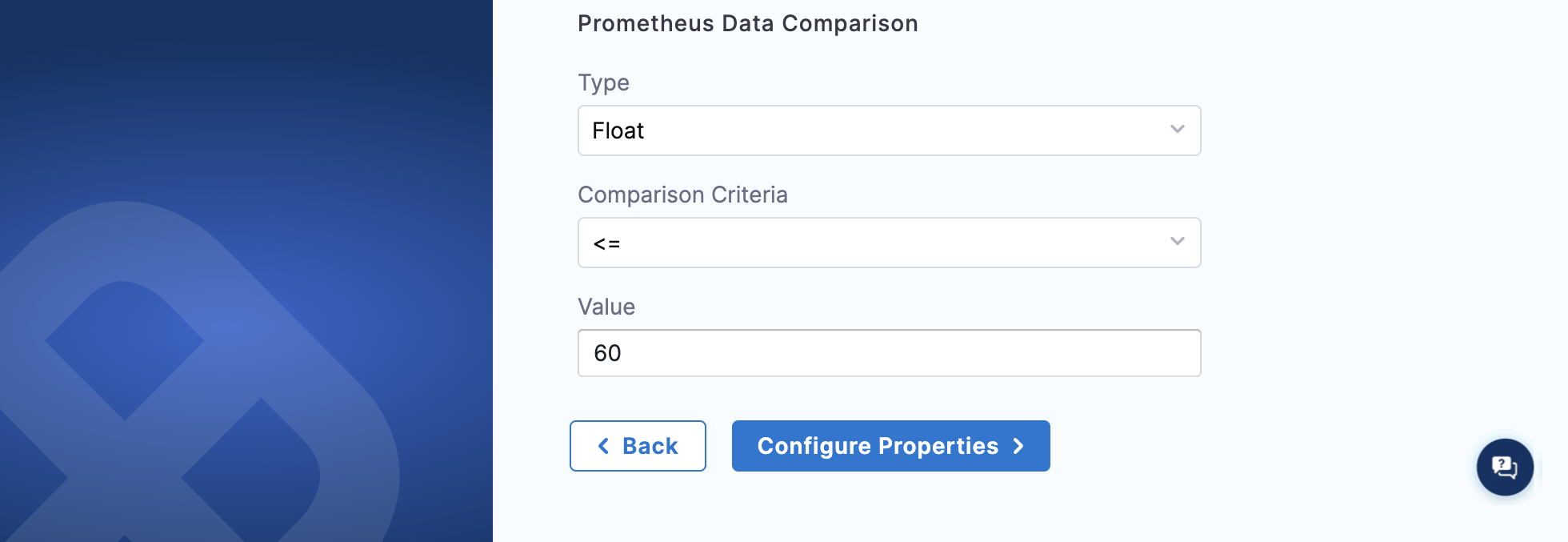Screen dimensions: 1568x542
Task: Click the "Type" field label
Action: 603,82
